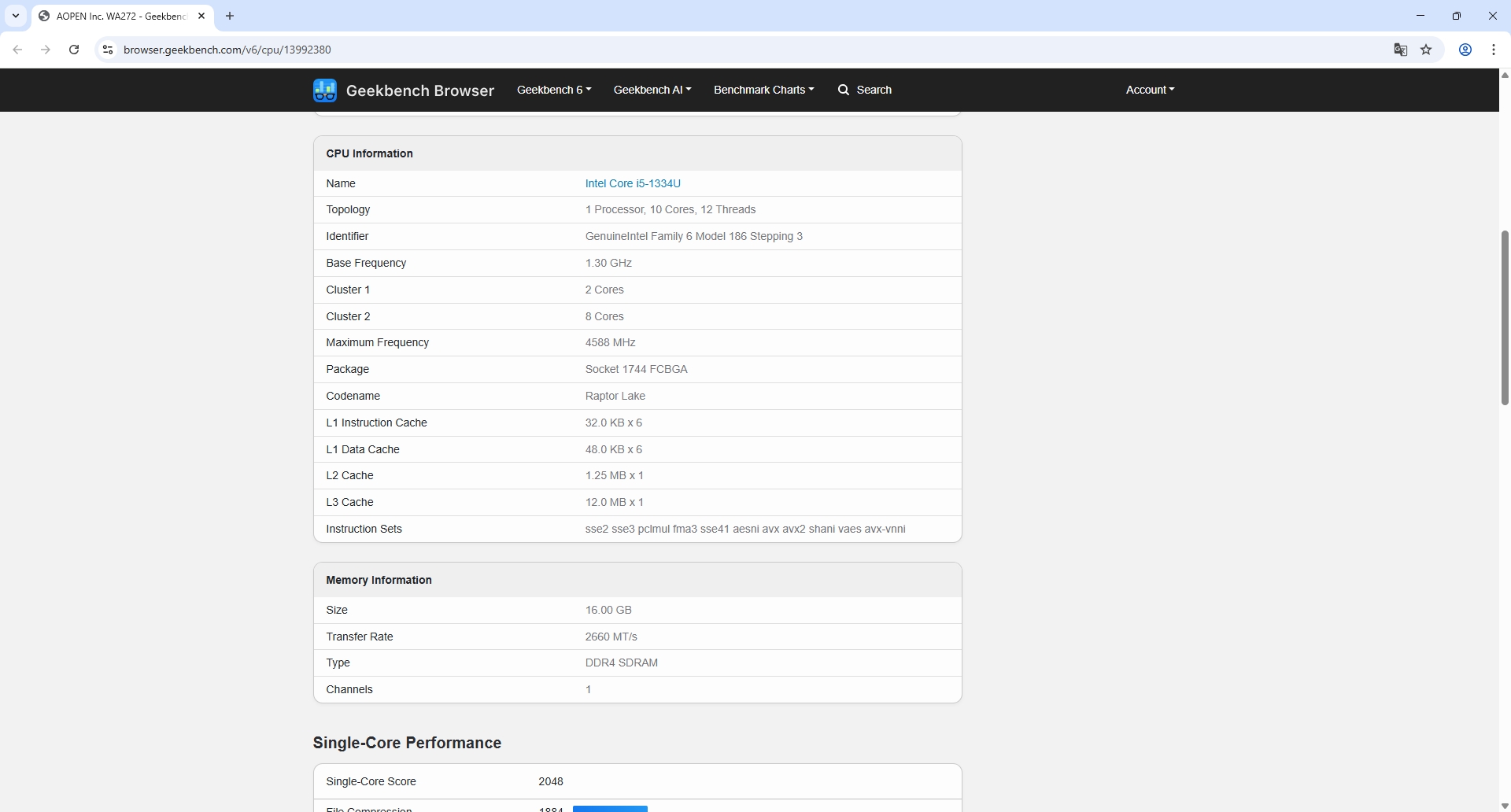Viewport: 1511px width, 812px height.
Task: Click the instruction sets list text
Action: point(745,529)
